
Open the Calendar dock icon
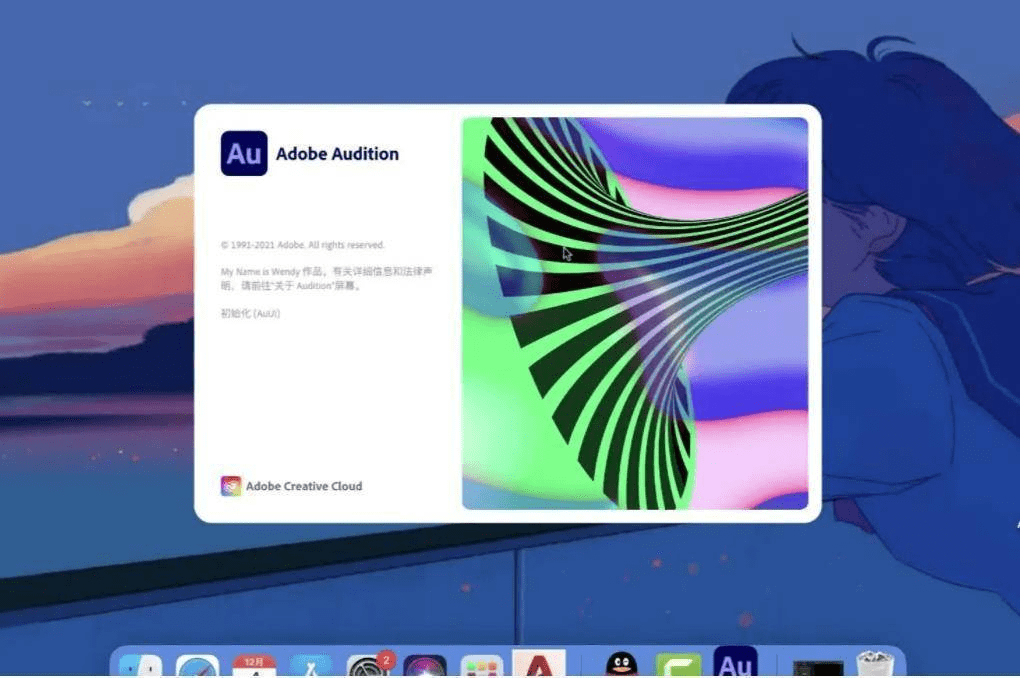coord(254,666)
